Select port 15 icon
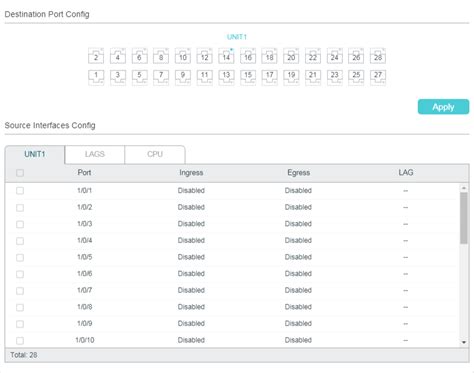This screenshot has width=474, height=373. point(248,77)
